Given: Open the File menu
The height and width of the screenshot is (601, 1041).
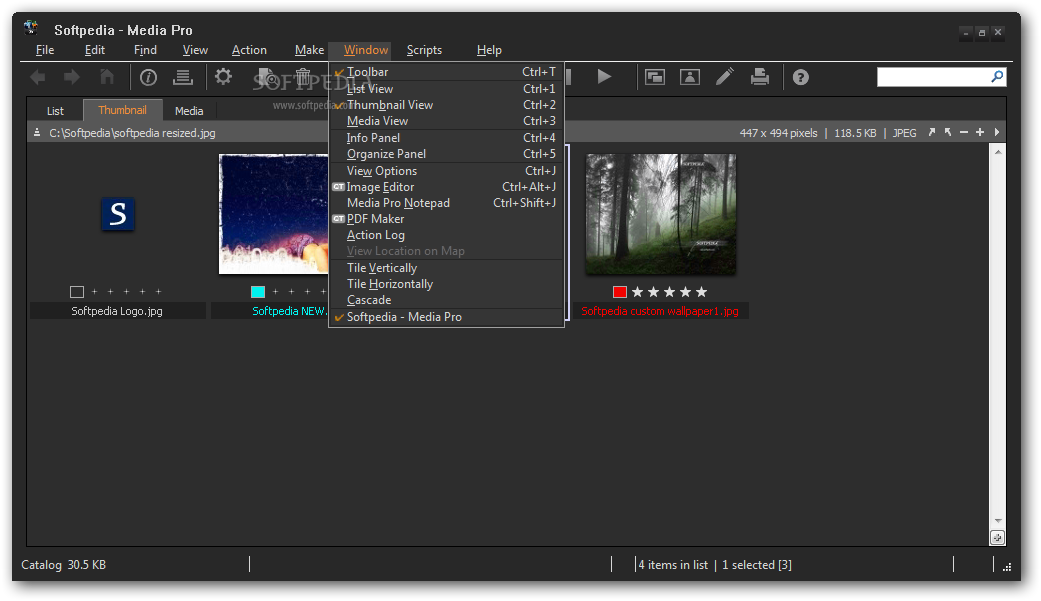Looking at the screenshot, I should click(x=45, y=50).
